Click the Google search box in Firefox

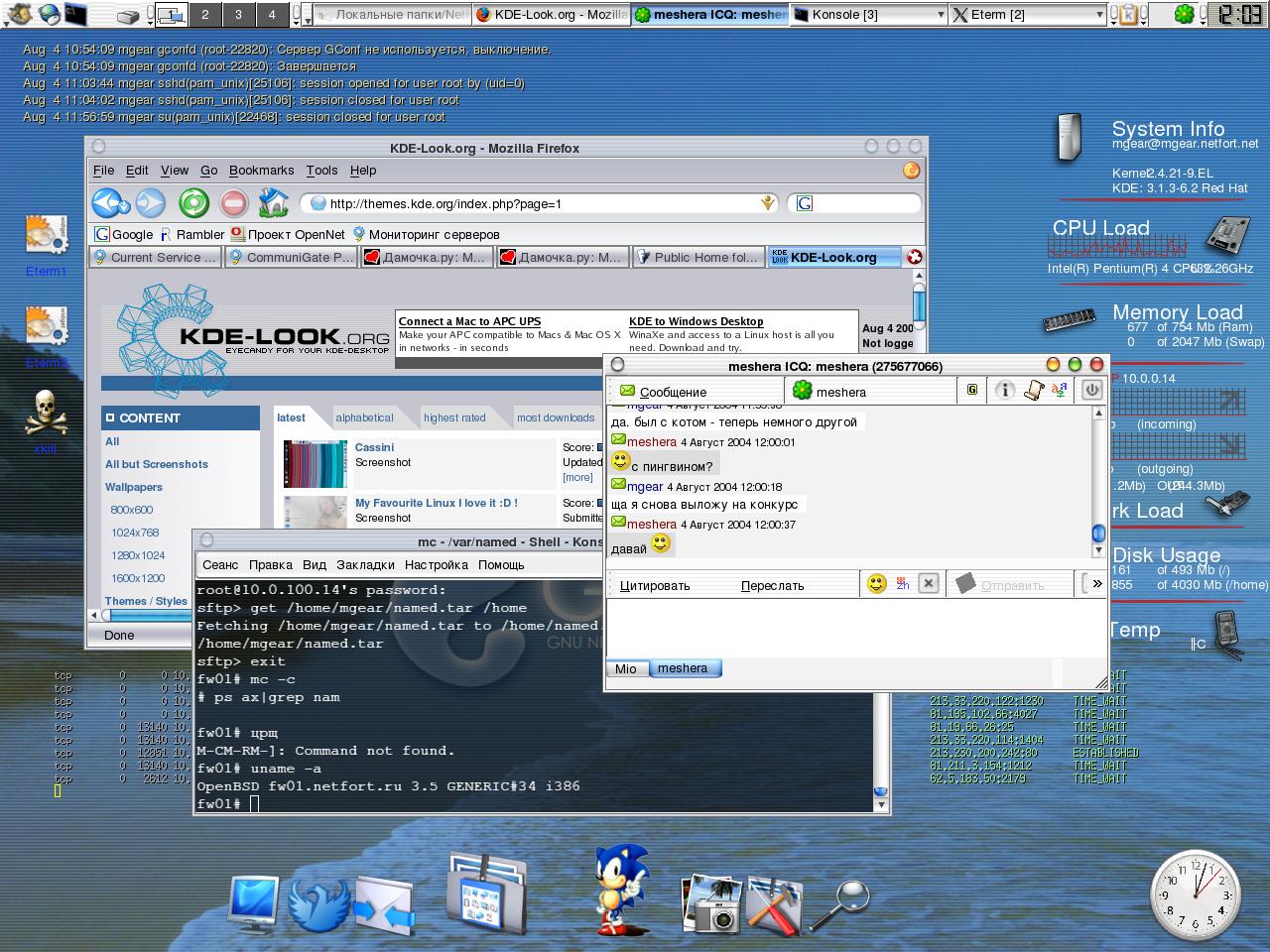tap(854, 203)
